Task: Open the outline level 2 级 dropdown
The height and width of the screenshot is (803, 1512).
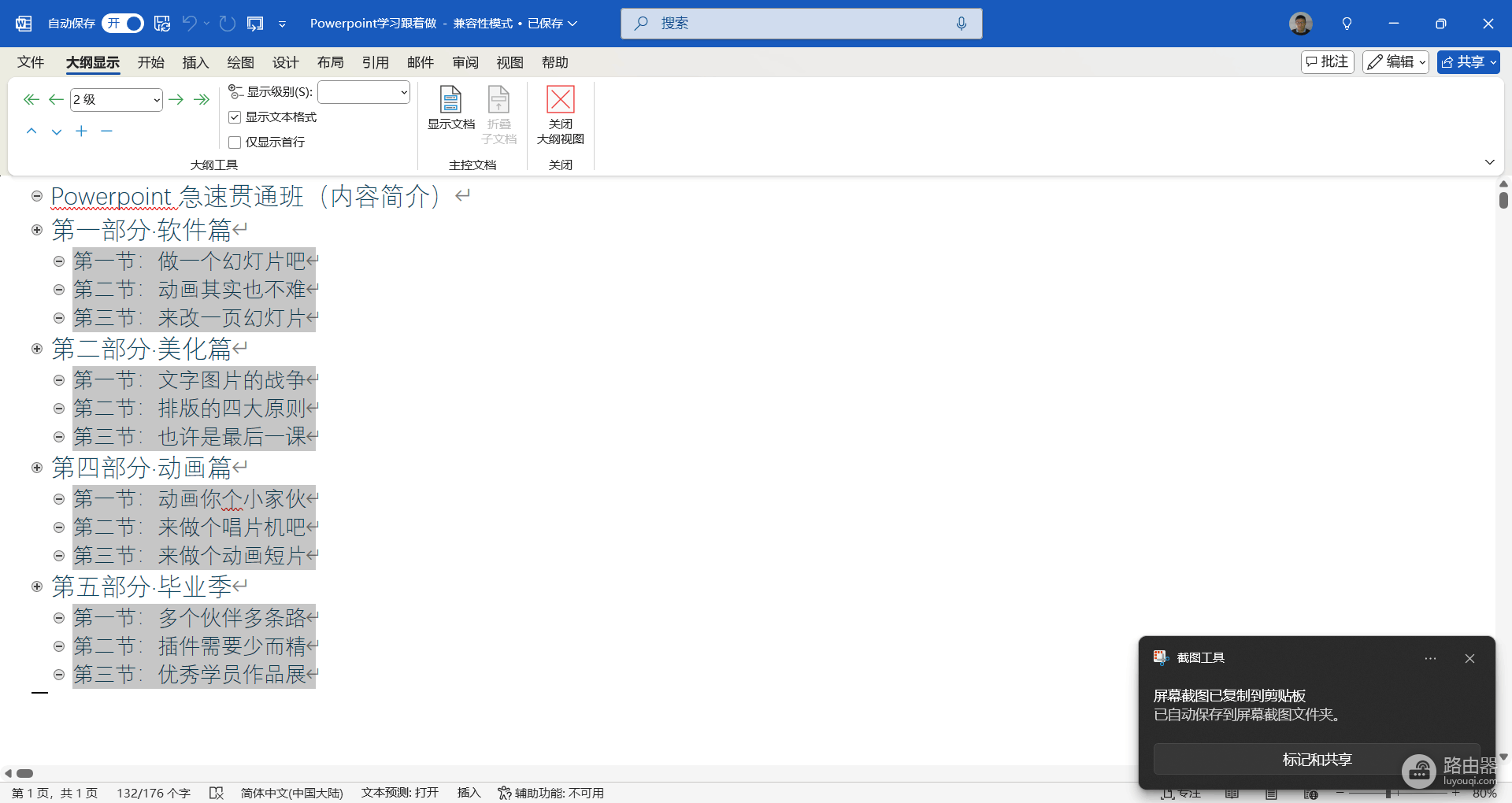Action: tap(117, 99)
